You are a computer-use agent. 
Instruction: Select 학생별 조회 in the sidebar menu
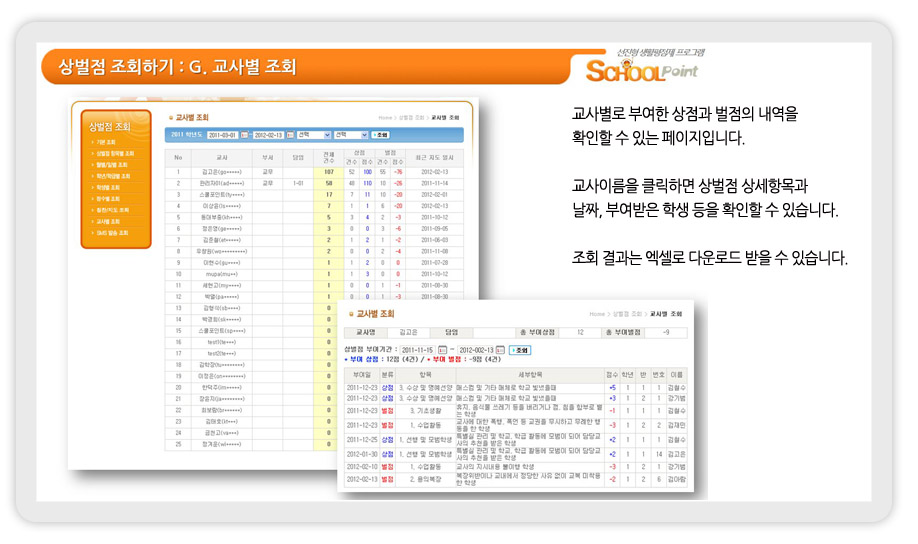(107, 187)
